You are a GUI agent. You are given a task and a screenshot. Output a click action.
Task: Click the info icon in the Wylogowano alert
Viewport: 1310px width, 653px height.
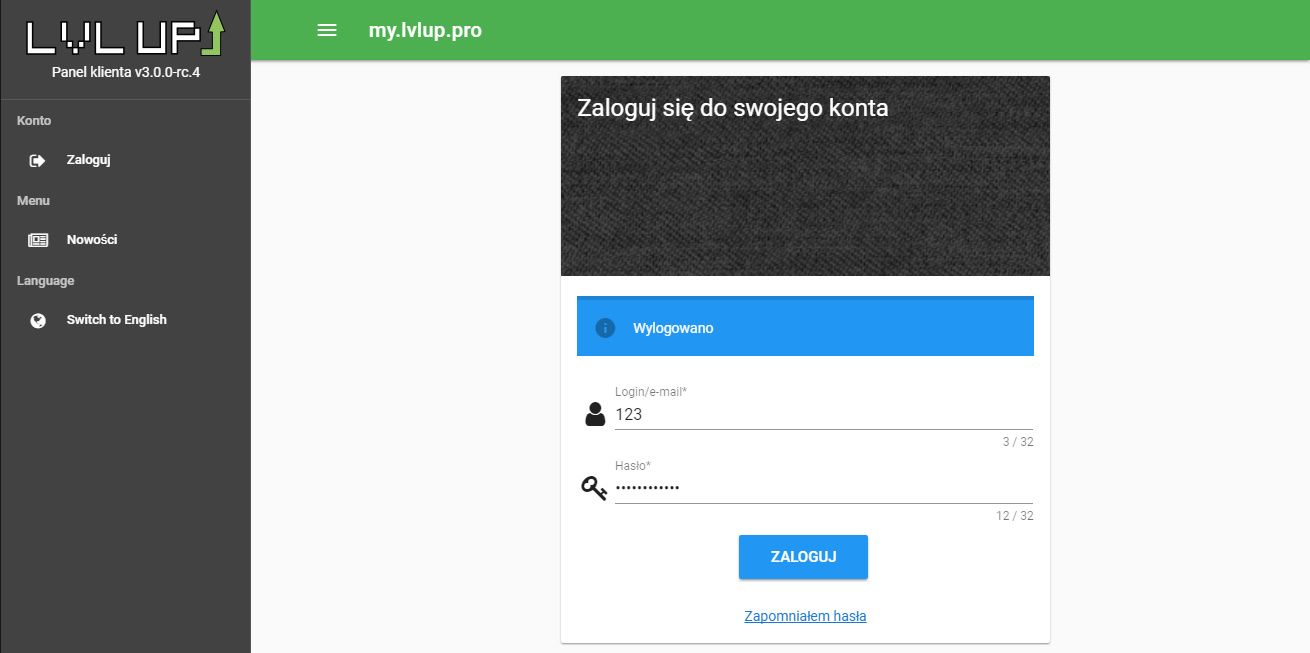pos(605,328)
